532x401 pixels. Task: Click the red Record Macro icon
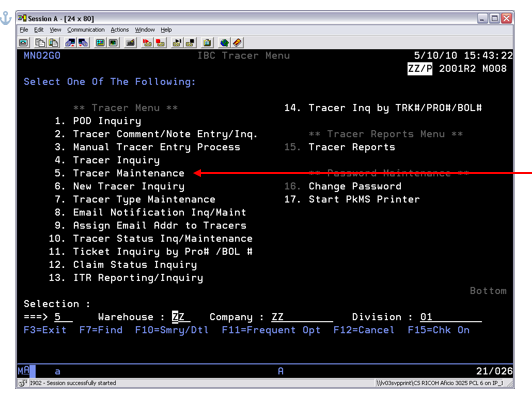point(147,42)
